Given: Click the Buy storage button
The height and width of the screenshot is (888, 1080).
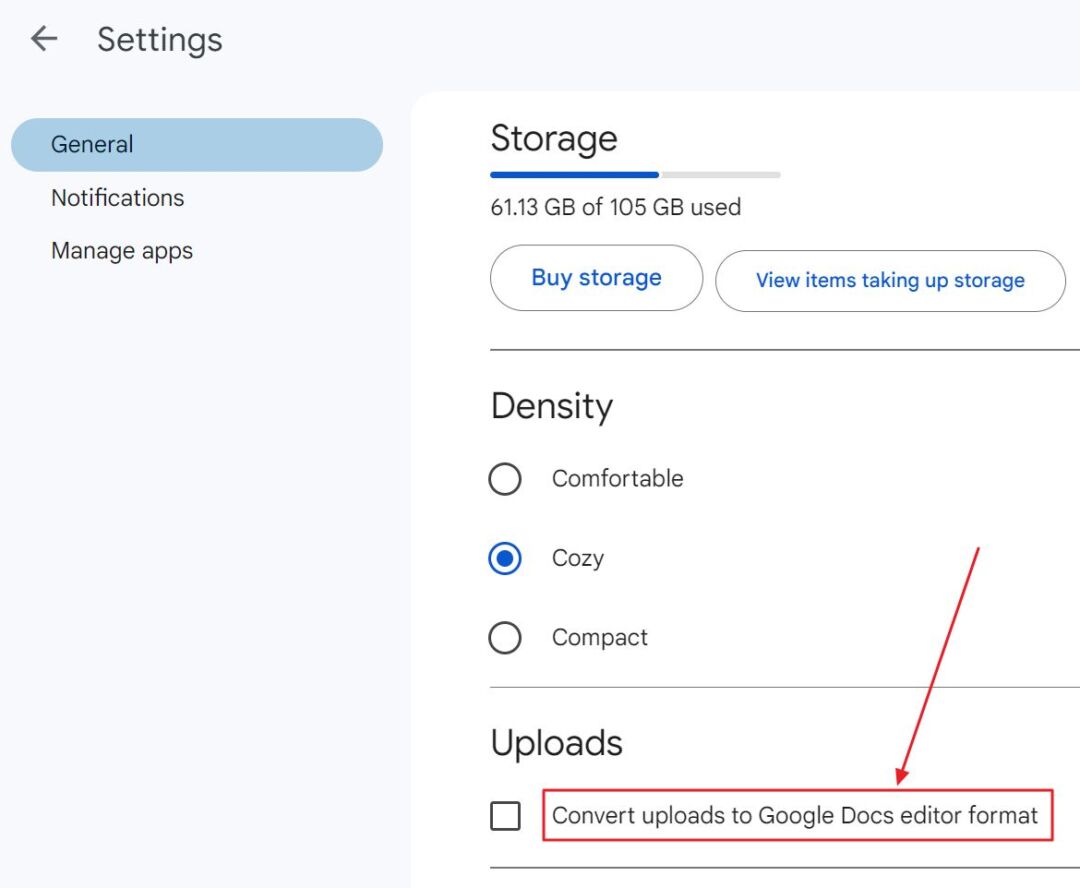Looking at the screenshot, I should pyautogui.click(x=596, y=278).
